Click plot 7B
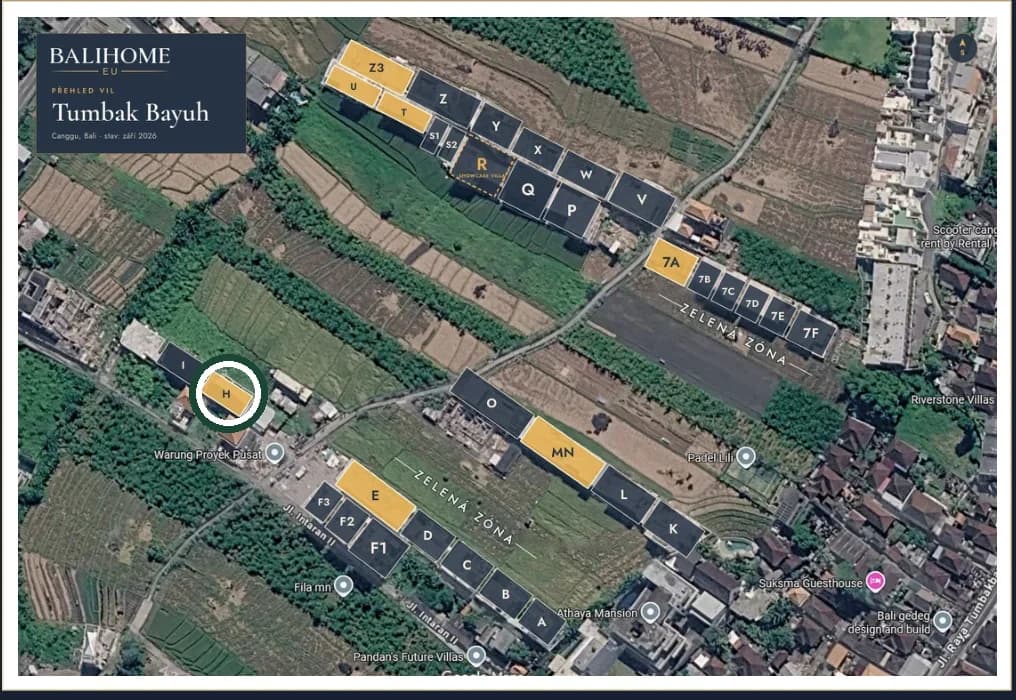The width and height of the screenshot is (1016, 700). click(704, 279)
